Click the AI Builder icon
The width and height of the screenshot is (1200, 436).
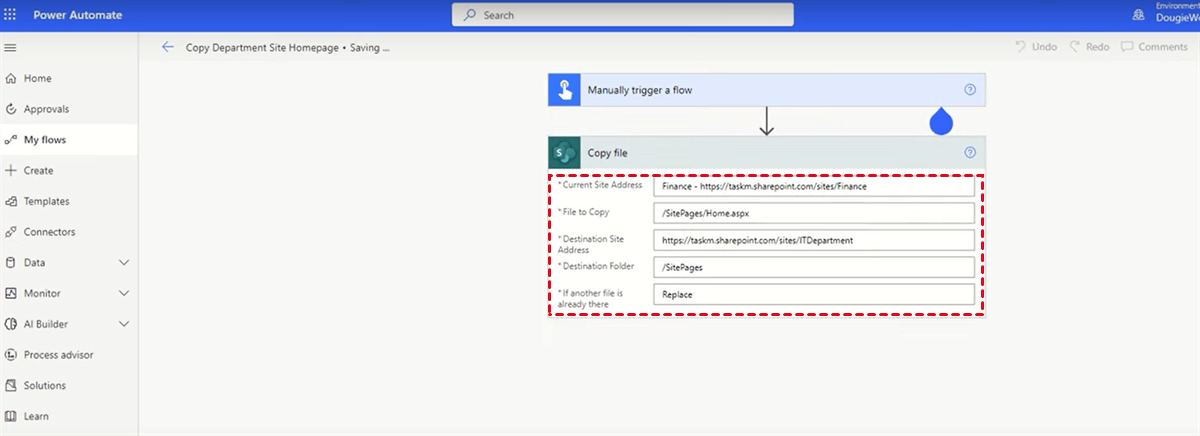pyautogui.click(x=11, y=324)
